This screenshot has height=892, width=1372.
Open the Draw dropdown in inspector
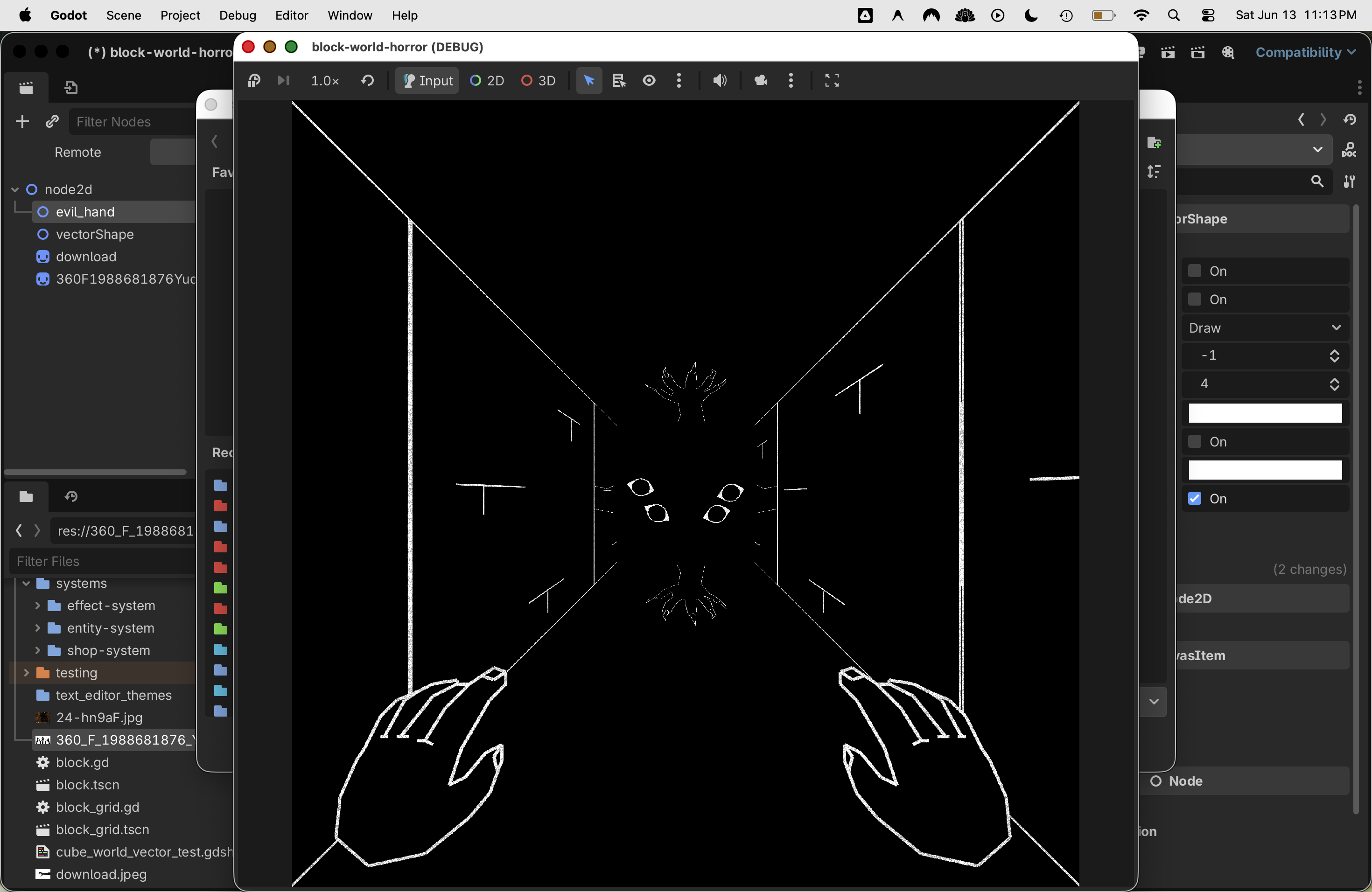(1265, 328)
